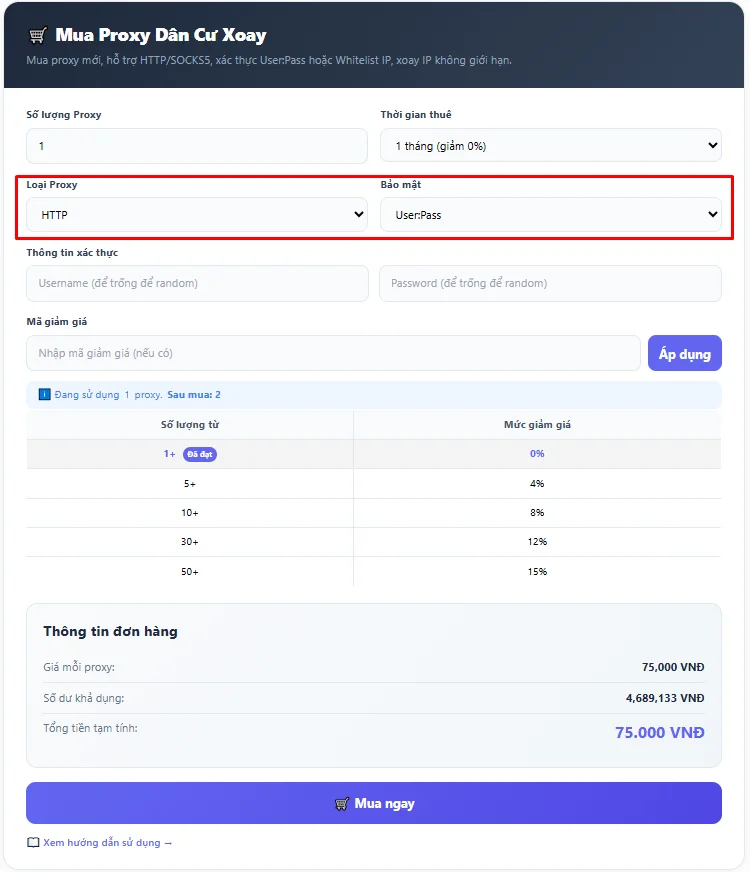Click the Mua ngay purchase button
This screenshot has height=872, width=750.
click(374, 803)
